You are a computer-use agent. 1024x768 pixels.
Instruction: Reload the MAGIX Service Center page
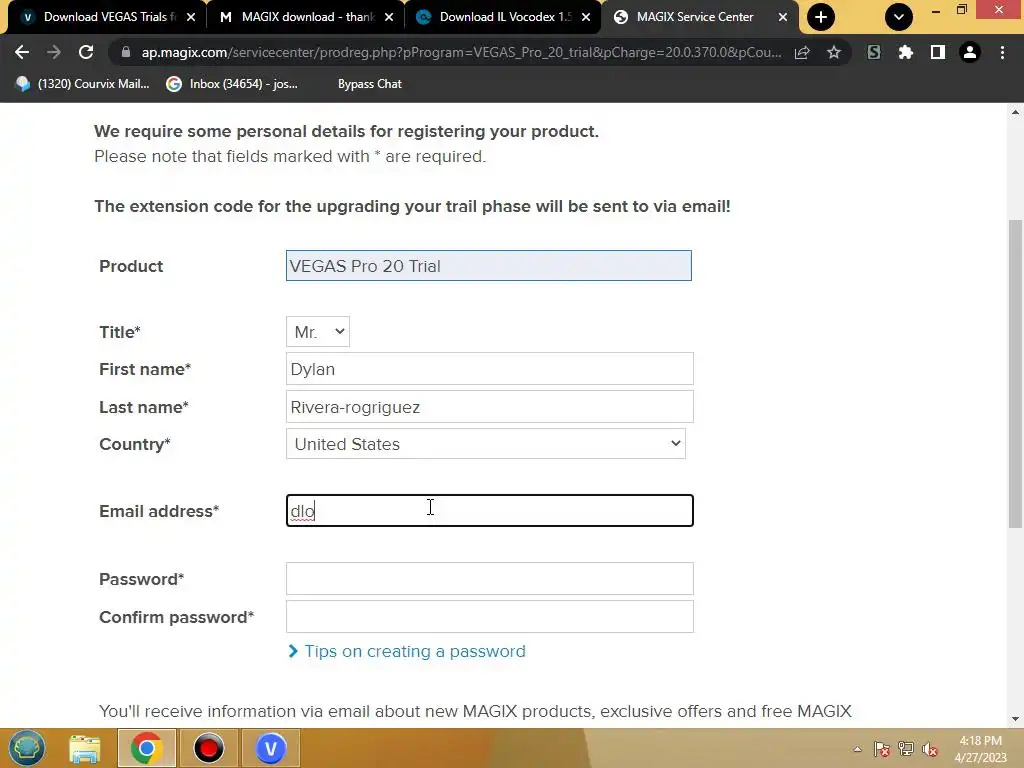pos(86,52)
